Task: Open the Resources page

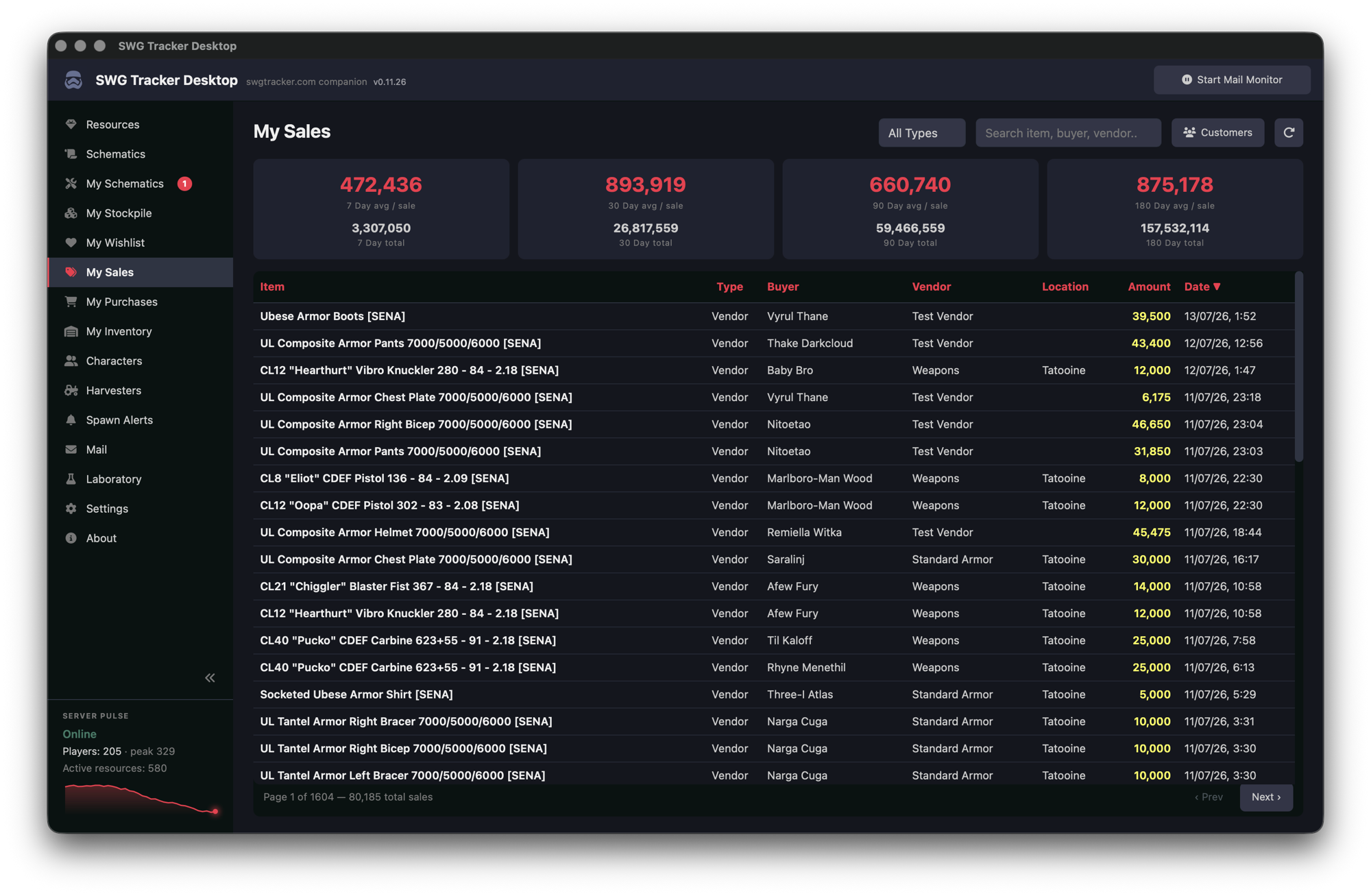Action: tap(141, 124)
